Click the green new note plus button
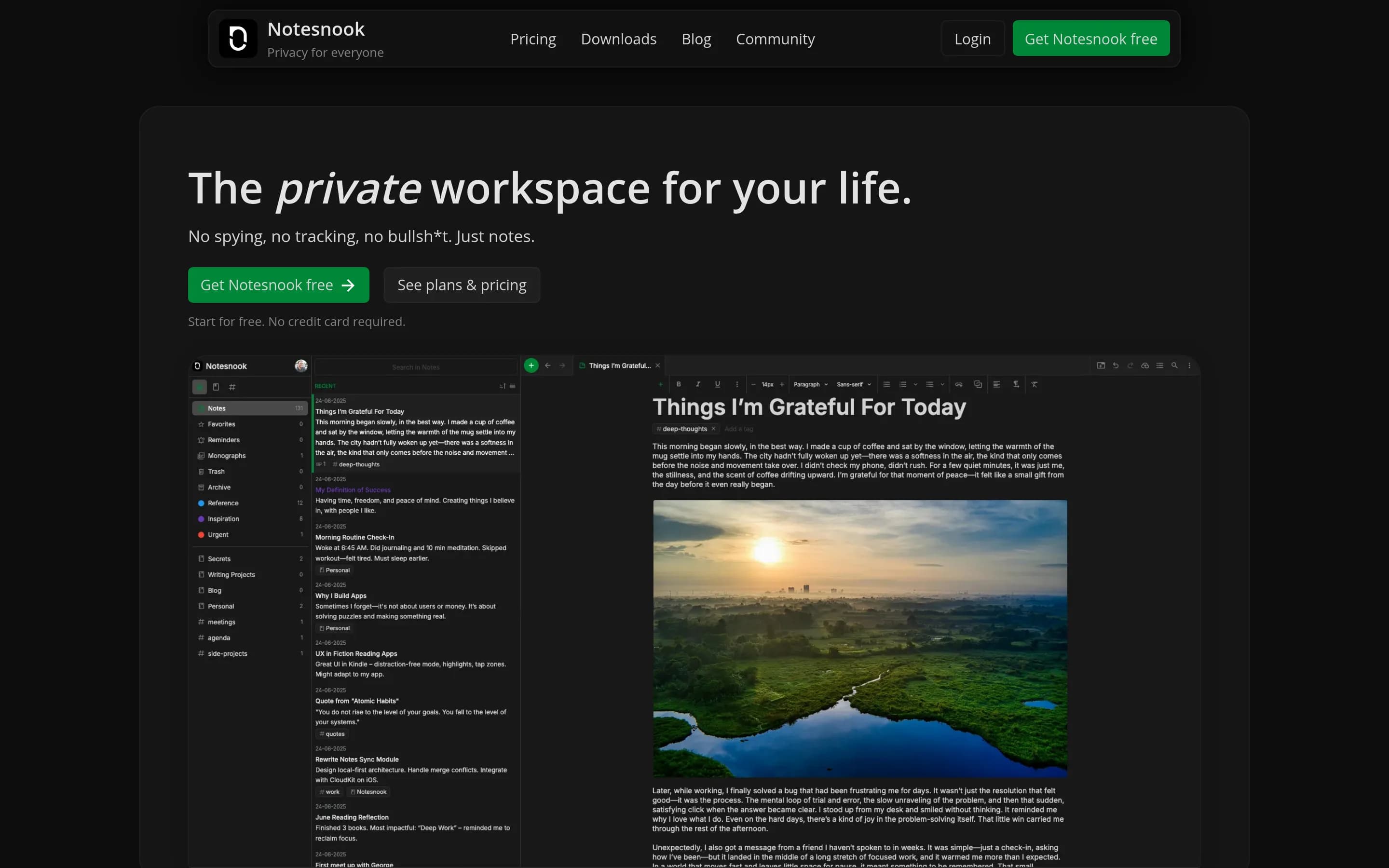Image resolution: width=1389 pixels, height=868 pixels. click(x=531, y=365)
